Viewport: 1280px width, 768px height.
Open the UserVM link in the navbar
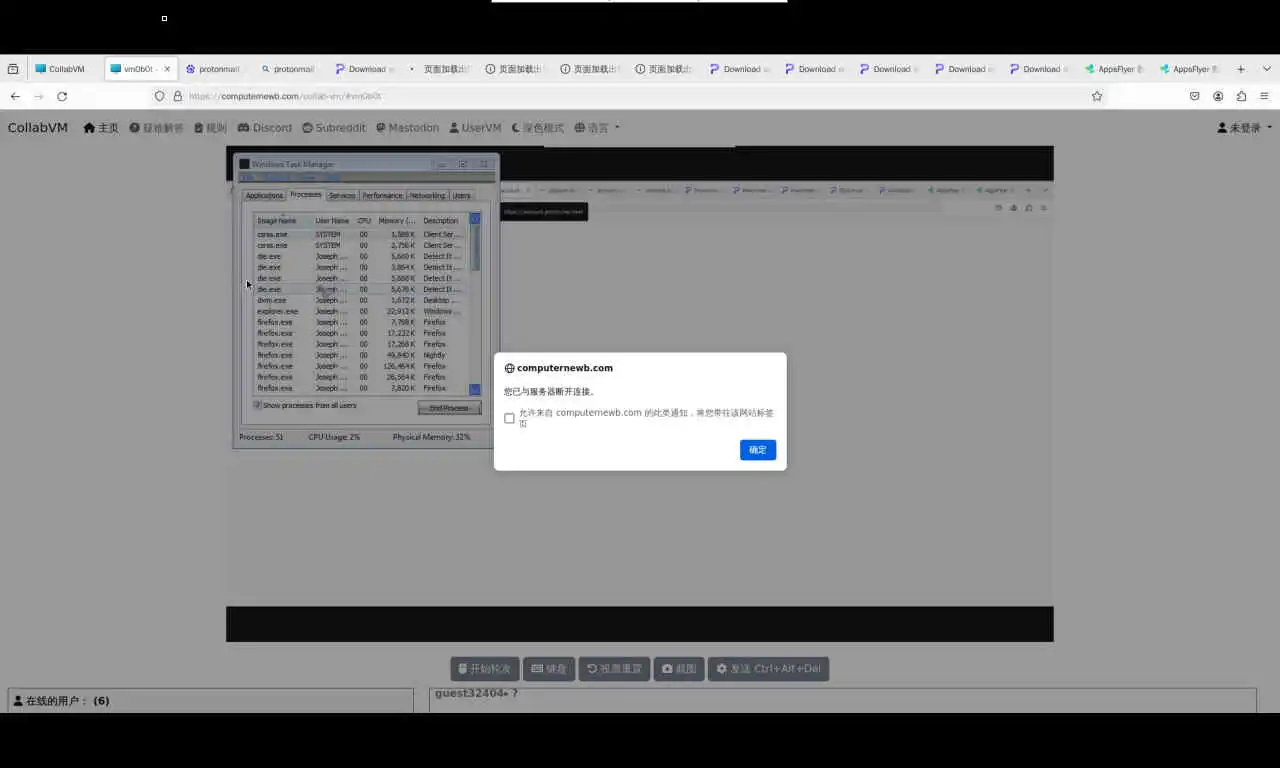[x=475, y=128]
